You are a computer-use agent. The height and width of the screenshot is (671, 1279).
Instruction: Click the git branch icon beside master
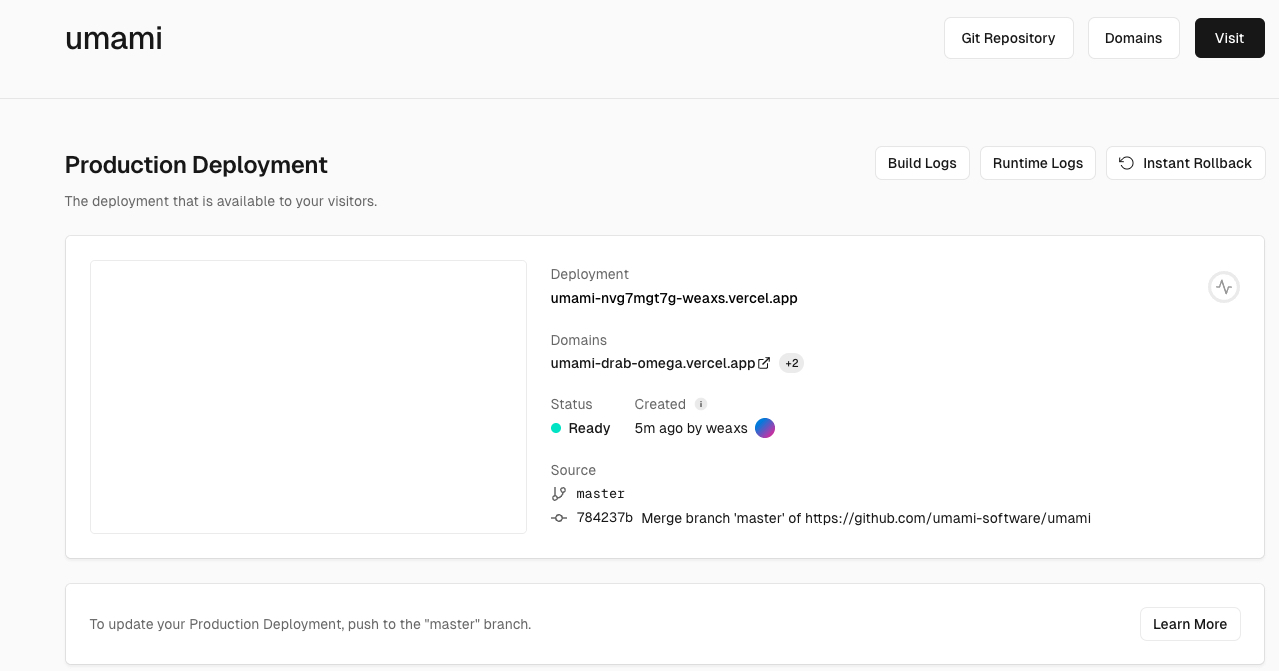[x=559, y=494]
